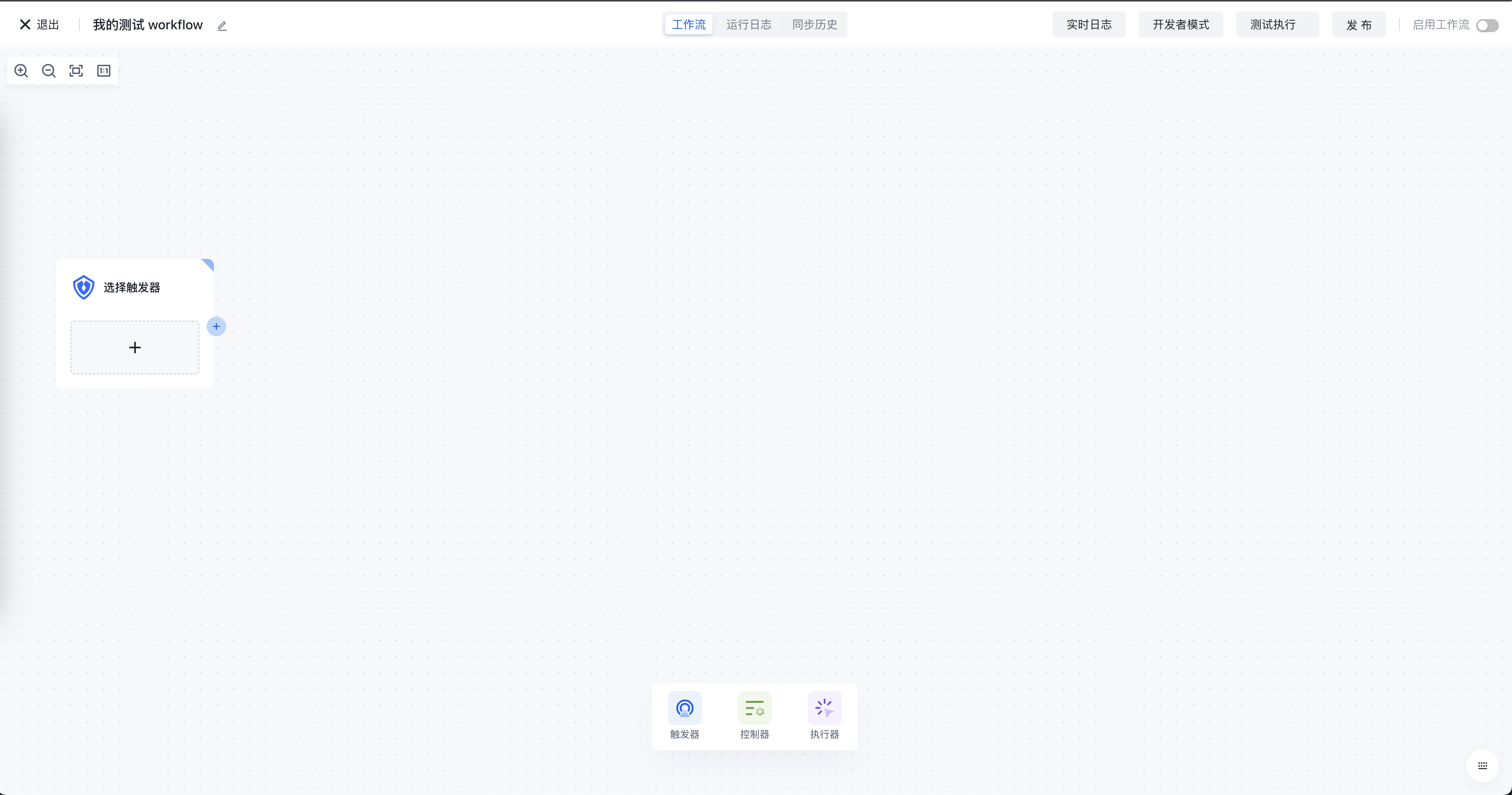Reset canvas to 1:1 scale

(x=104, y=71)
